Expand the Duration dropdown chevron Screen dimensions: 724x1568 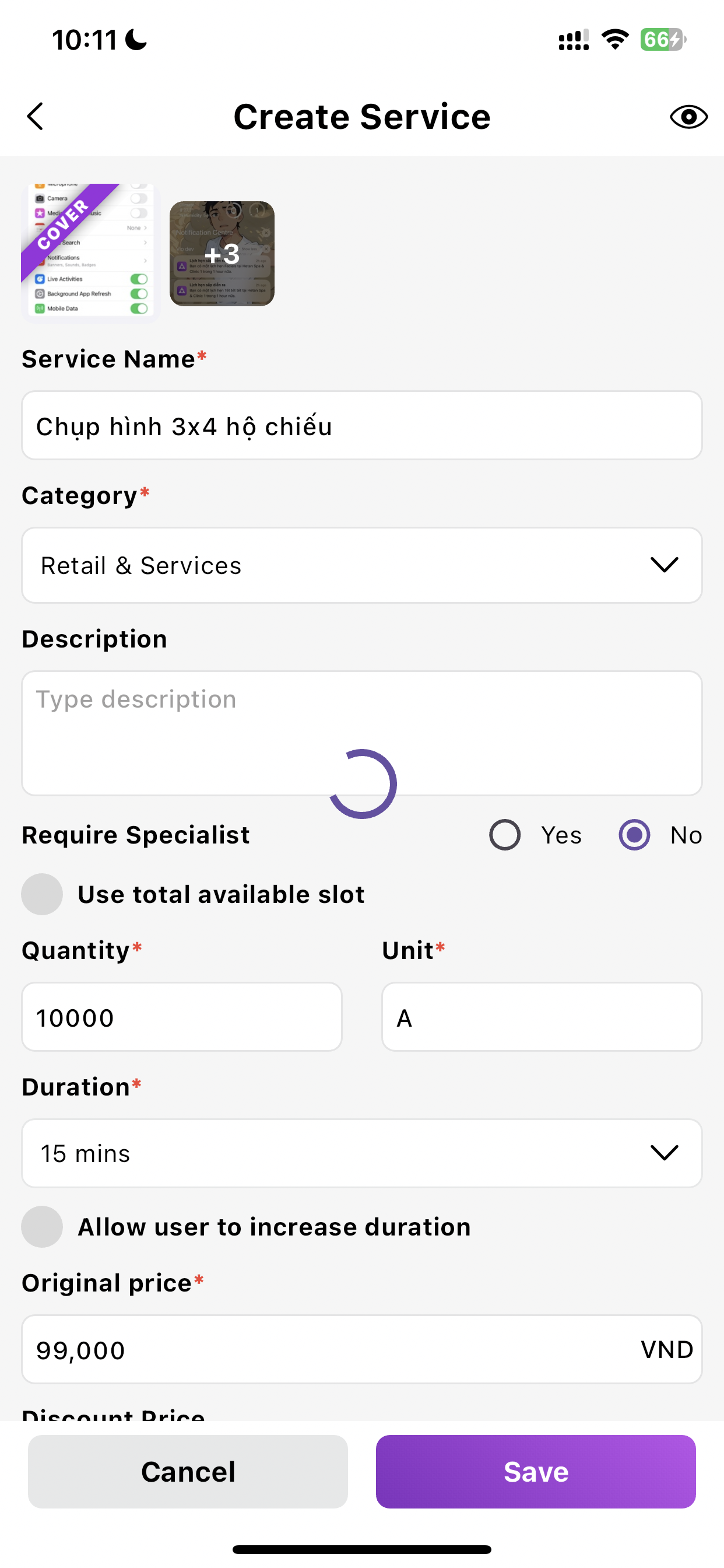664,1152
